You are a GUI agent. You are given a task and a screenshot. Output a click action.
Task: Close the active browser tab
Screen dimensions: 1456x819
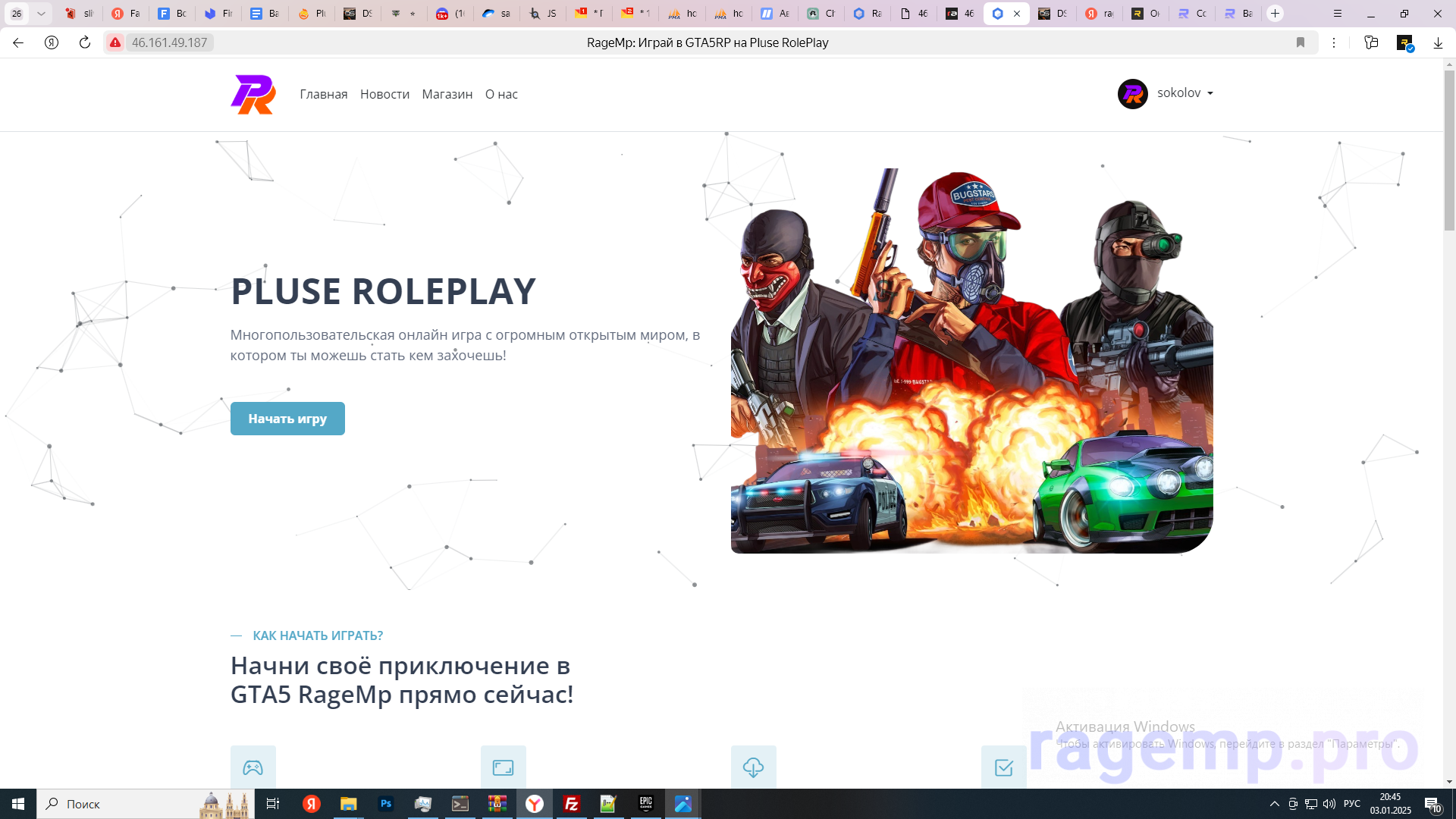pos(1017,14)
